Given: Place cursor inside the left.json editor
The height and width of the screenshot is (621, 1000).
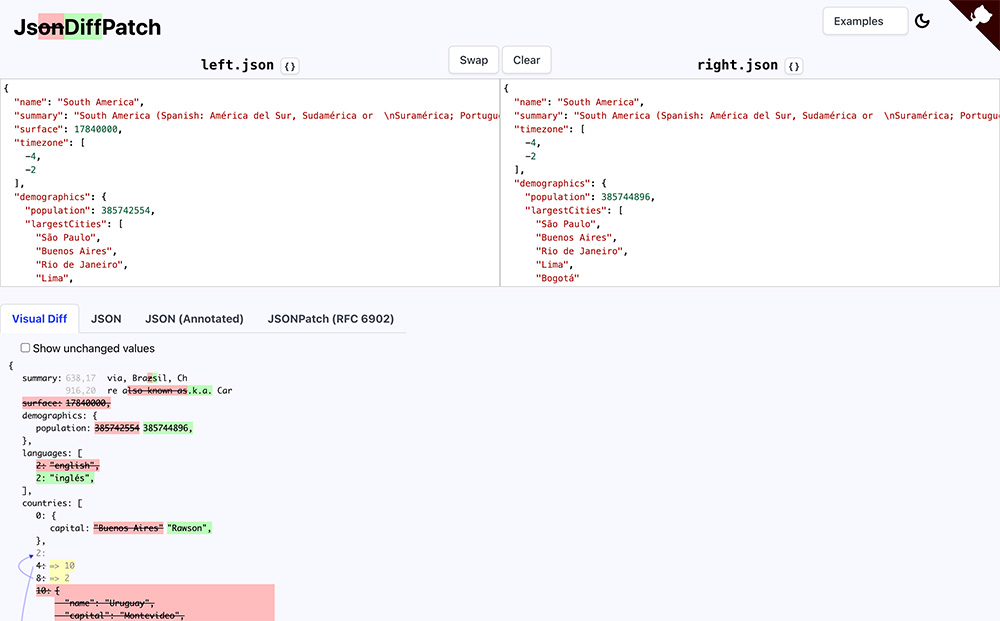Looking at the screenshot, I should pyautogui.click(x=250, y=180).
